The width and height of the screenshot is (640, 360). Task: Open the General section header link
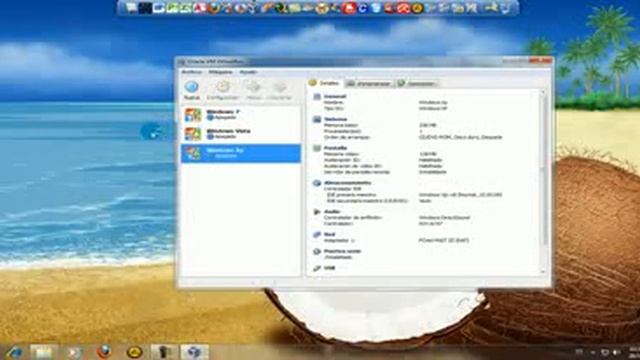[x=335, y=96]
